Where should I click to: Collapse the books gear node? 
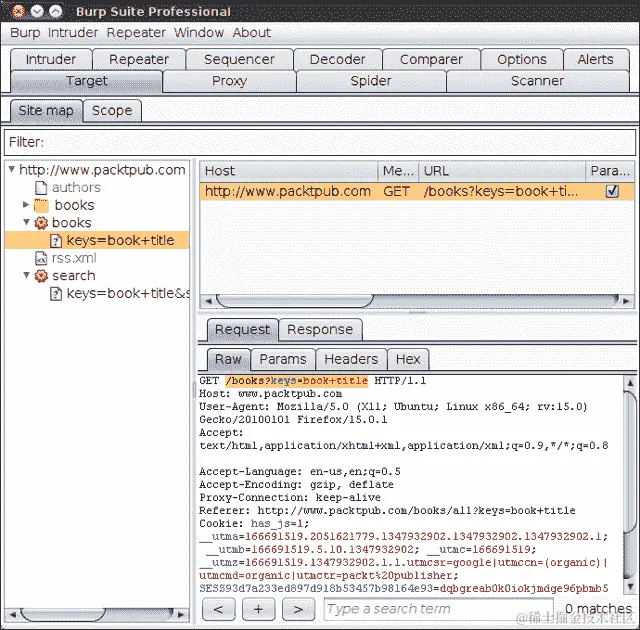click(x=27, y=222)
